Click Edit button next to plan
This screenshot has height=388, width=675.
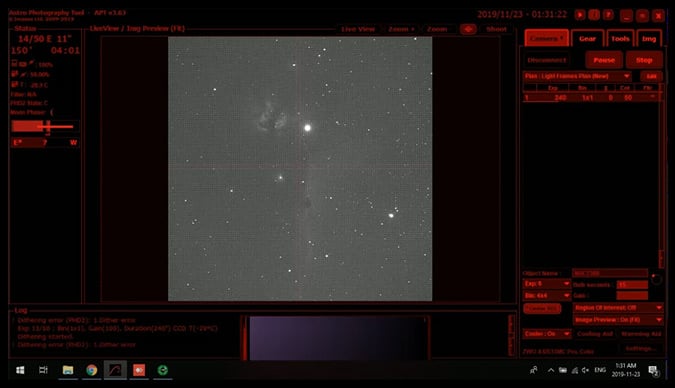651,76
